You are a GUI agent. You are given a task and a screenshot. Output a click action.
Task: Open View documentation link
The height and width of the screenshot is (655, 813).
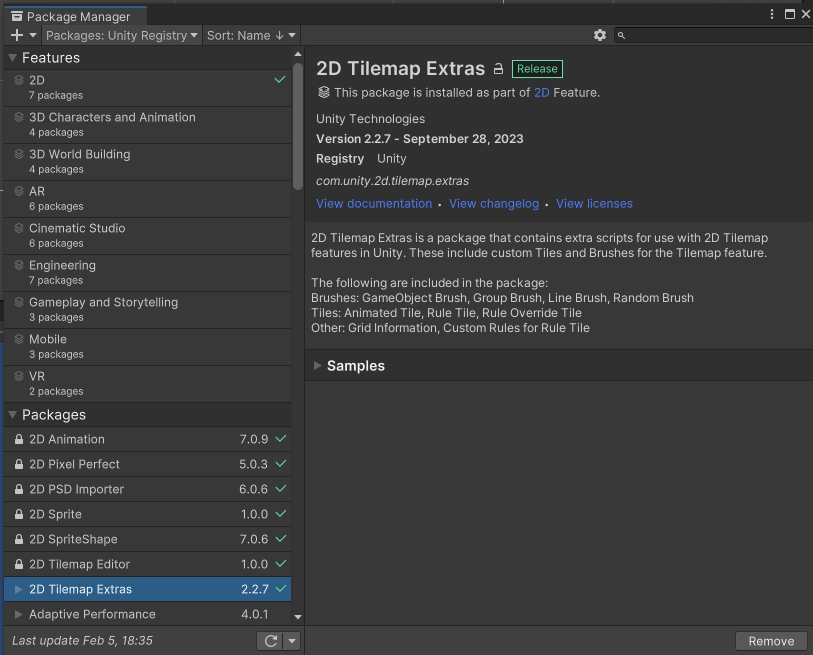374,203
